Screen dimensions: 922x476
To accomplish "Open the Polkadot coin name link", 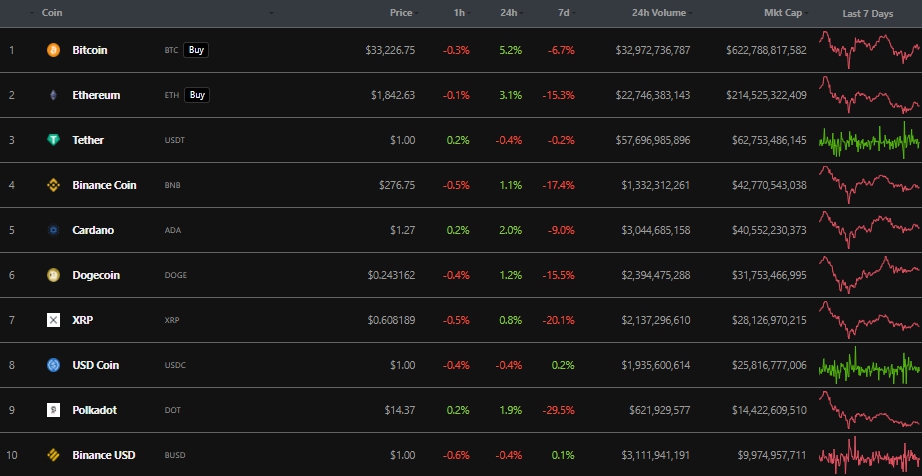I will (95, 410).
